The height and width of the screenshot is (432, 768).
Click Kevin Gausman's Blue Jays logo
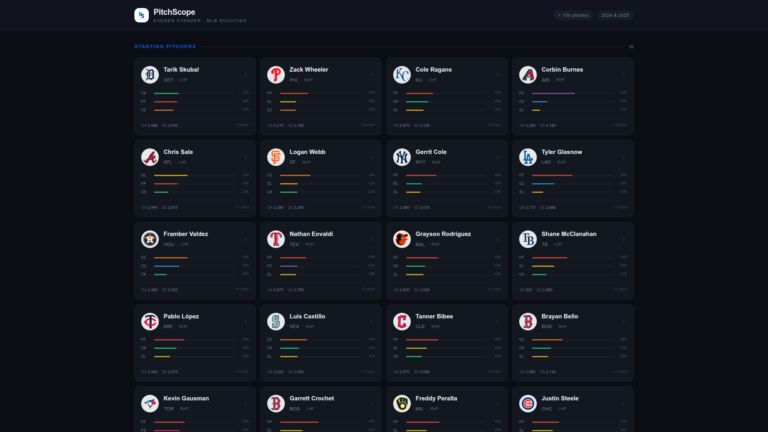(150, 404)
